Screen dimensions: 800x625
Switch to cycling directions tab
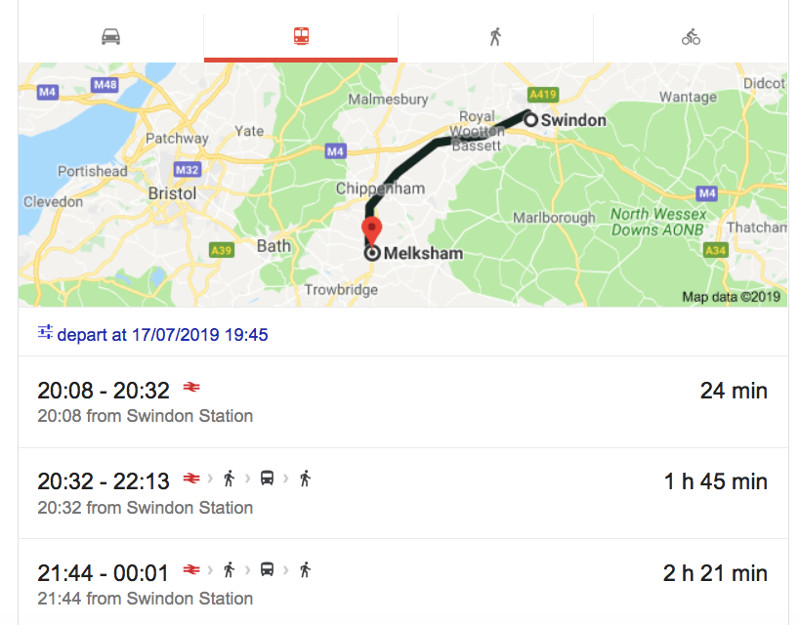coord(691,37)
